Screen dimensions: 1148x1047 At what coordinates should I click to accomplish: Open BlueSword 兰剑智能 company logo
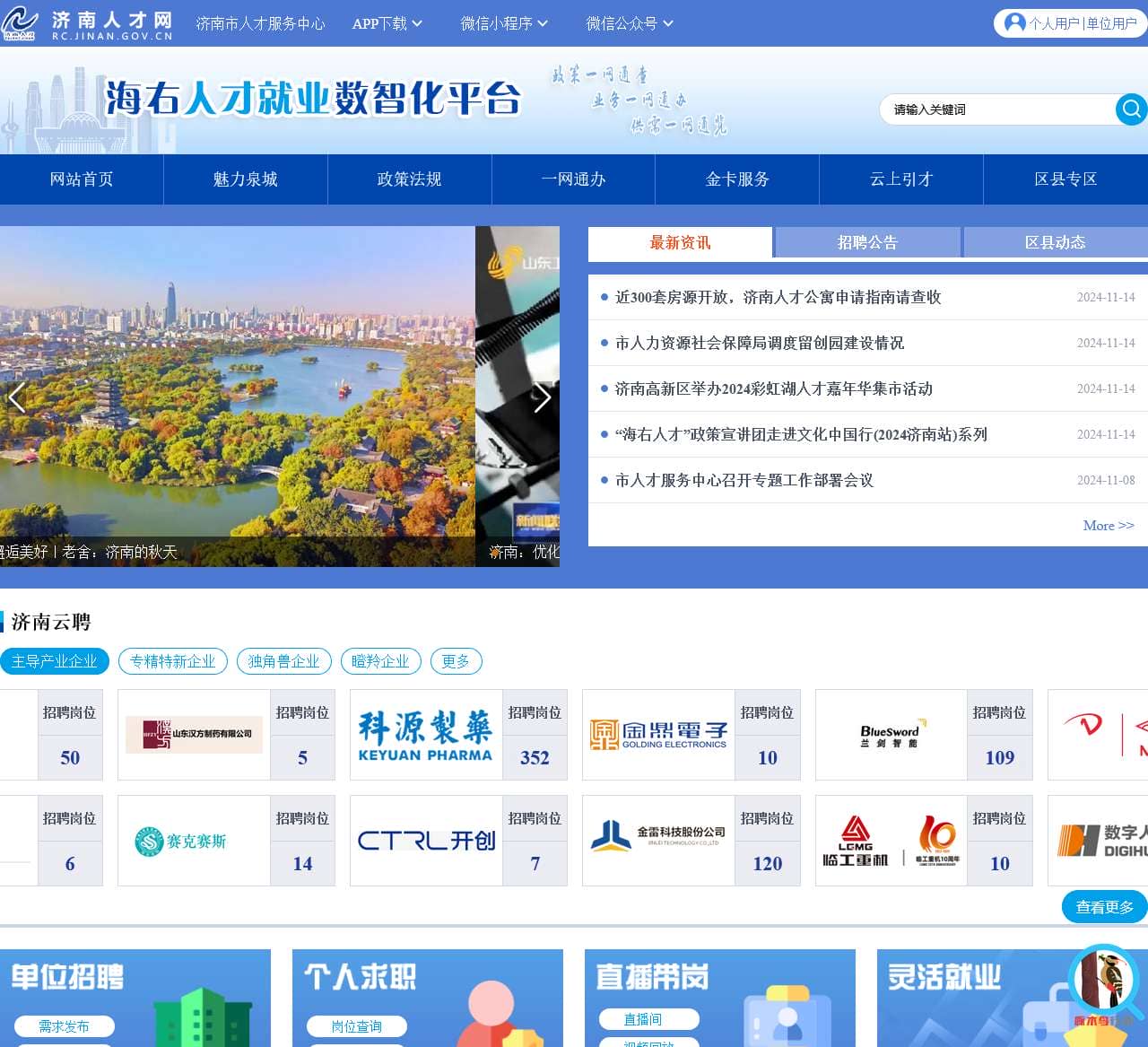coord(891,735)
